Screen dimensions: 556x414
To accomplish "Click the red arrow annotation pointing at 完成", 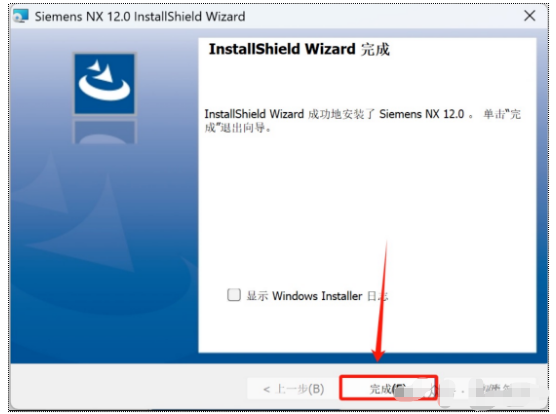I will pos(382,301).
